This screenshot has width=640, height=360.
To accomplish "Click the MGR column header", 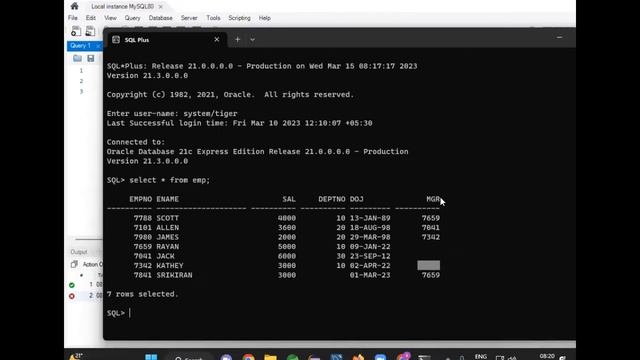I will [433, 199].
